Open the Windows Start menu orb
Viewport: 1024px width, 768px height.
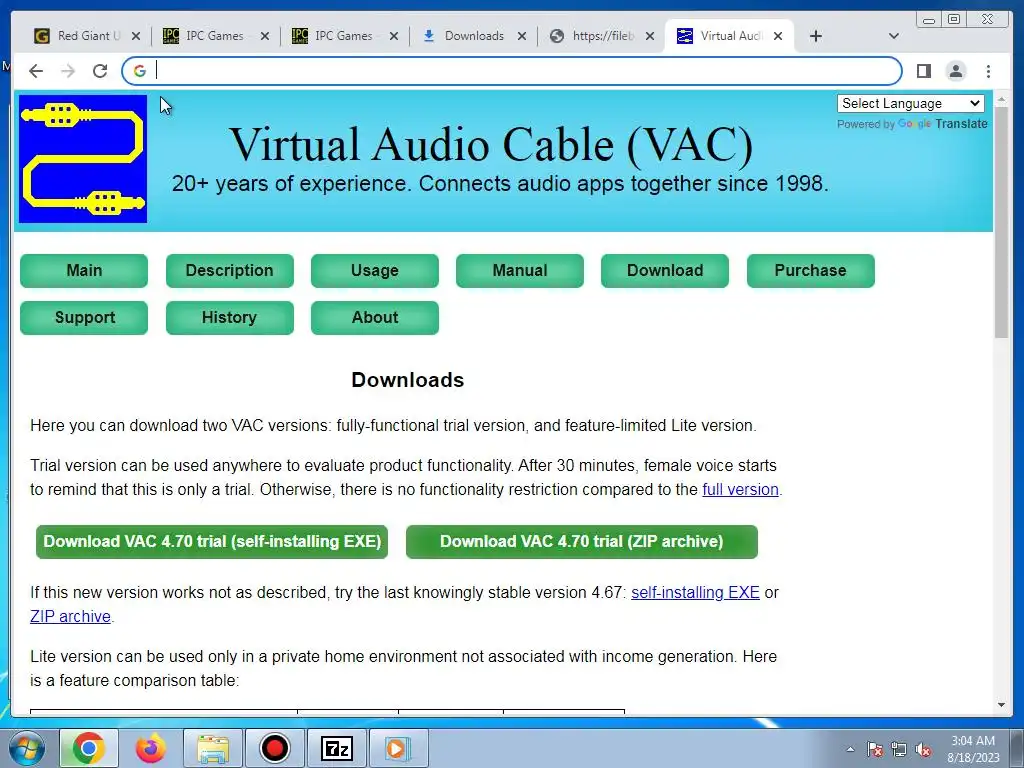[x=26, y=748]
